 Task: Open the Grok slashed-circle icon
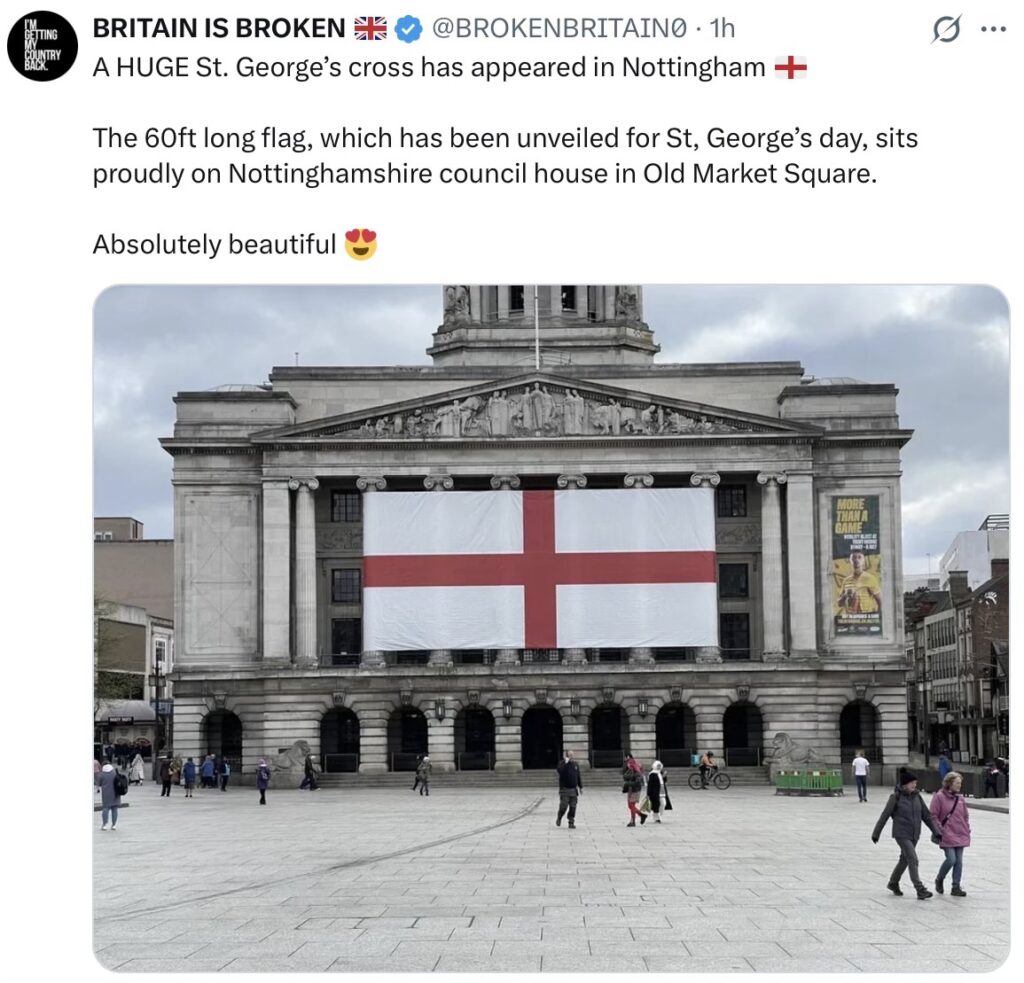[x=947, y=29]
